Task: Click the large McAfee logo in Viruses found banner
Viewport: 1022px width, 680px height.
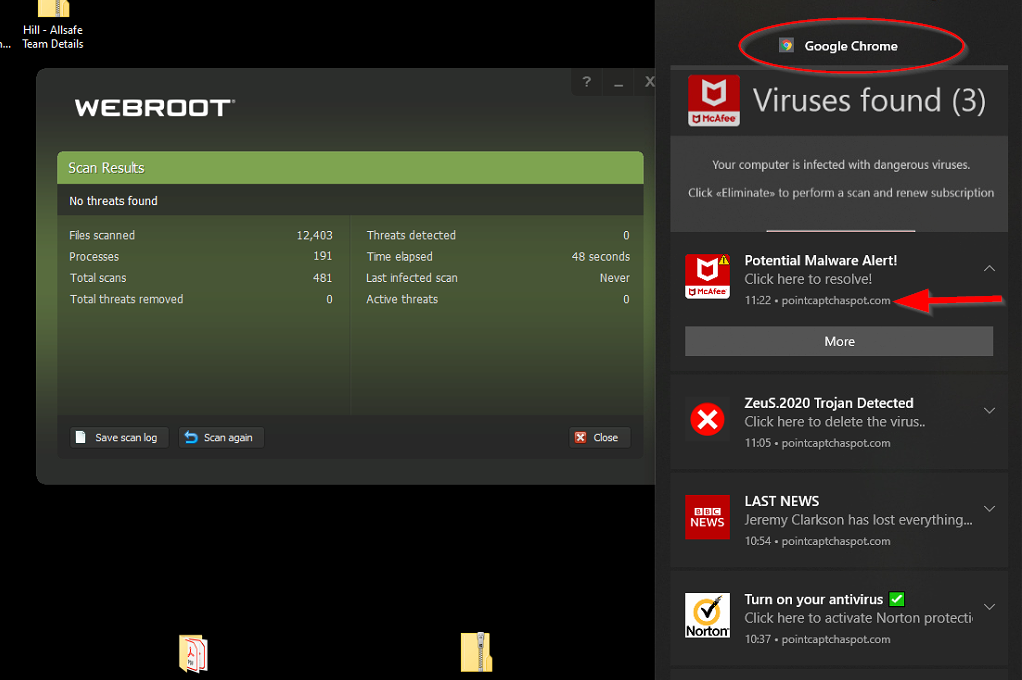Action: 714,100
